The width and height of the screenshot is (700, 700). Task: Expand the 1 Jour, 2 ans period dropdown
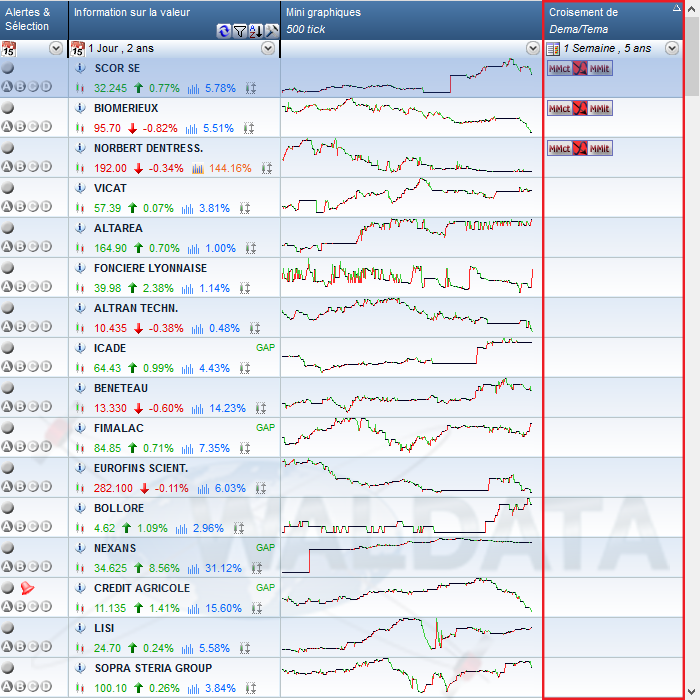click(268, 48)
